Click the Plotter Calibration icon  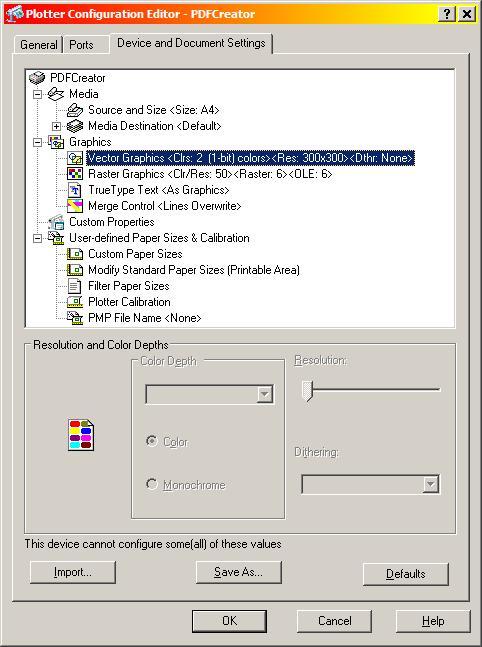(x=75, y=302)
